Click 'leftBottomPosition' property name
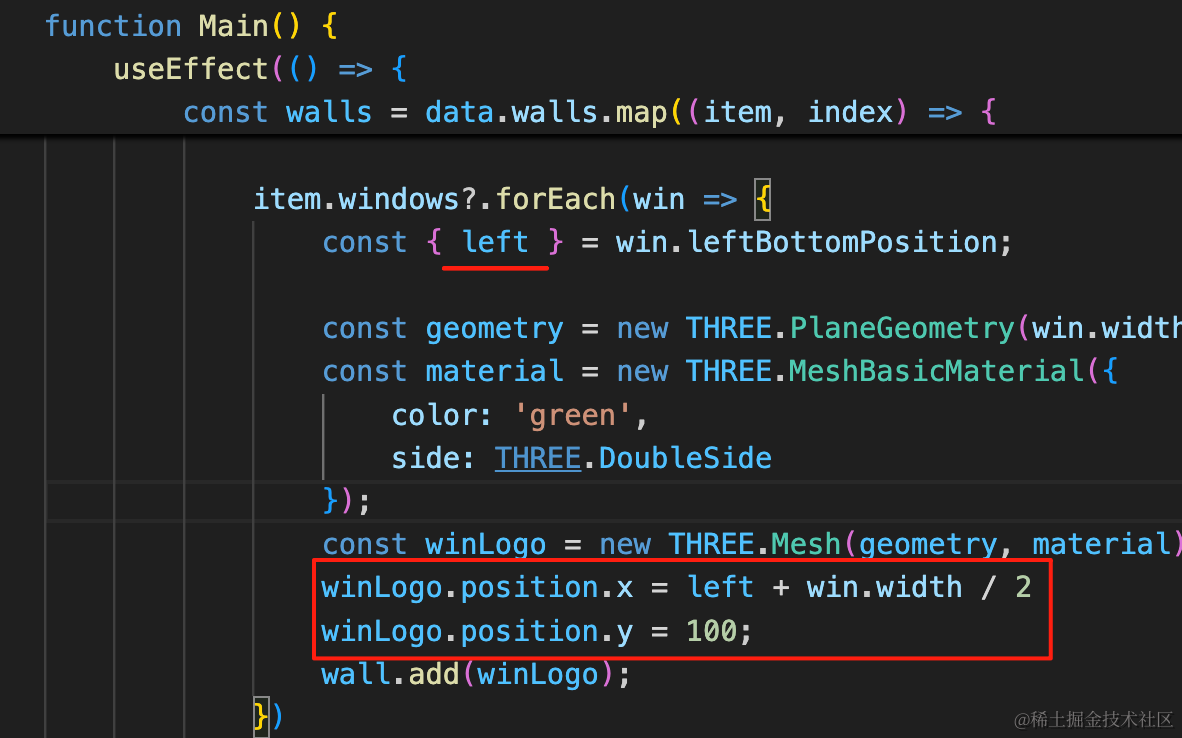 point(842,242)
